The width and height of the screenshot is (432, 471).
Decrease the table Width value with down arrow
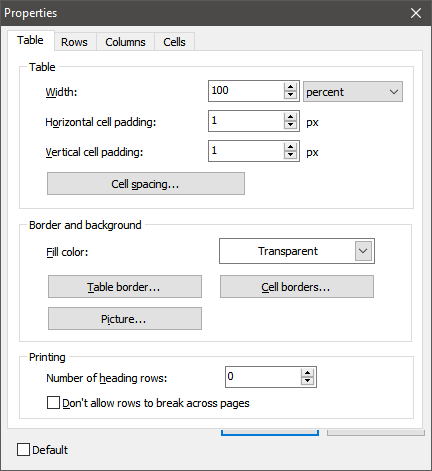(290, 95)
